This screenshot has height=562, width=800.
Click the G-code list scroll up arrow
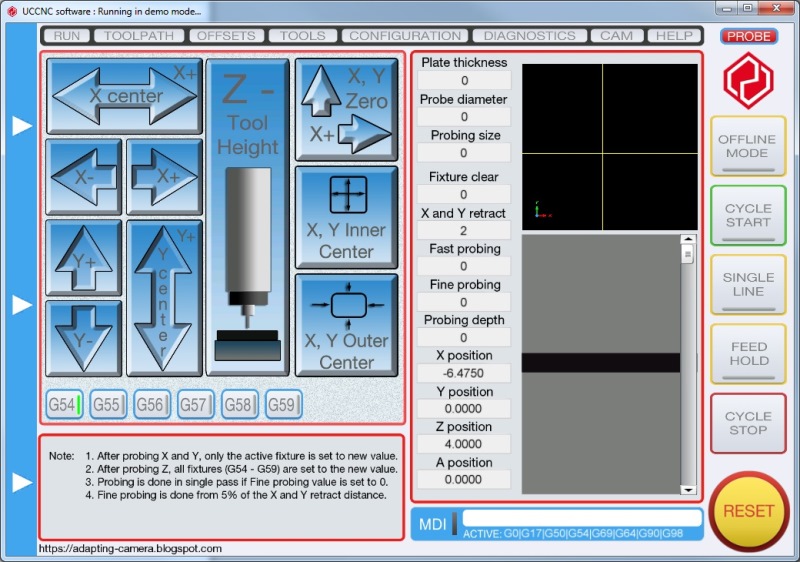tap(688, 239)
